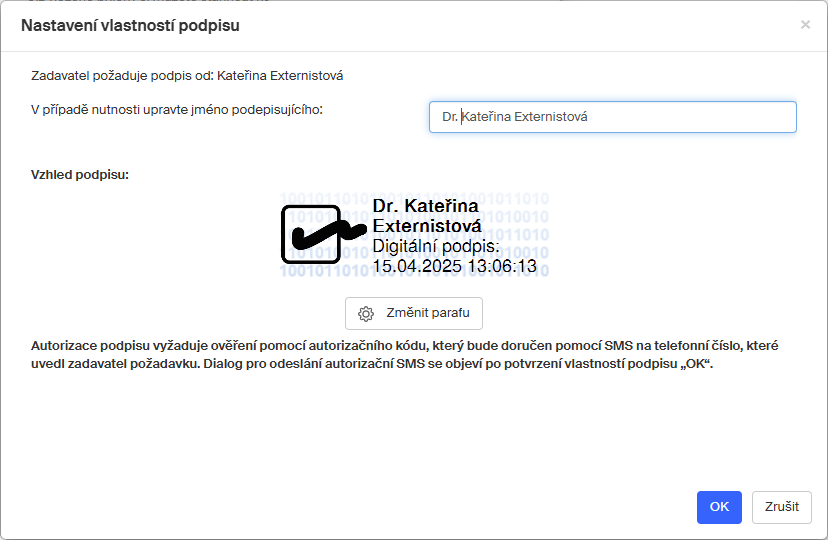828x540 pixels.
Task: Click label 'V případě nutnosti upravte jméno podepisujícího:'
Action: (177, 110)
